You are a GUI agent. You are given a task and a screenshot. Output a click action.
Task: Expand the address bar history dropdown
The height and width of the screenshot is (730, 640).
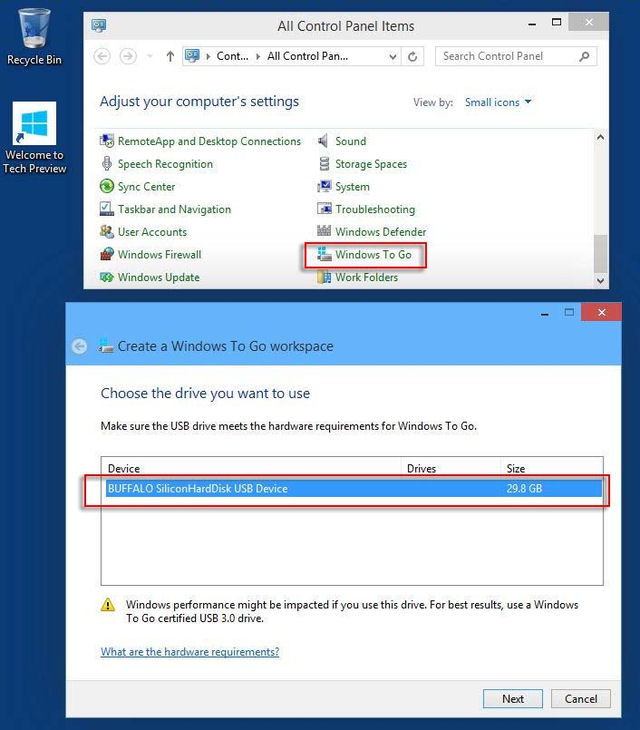393,57
